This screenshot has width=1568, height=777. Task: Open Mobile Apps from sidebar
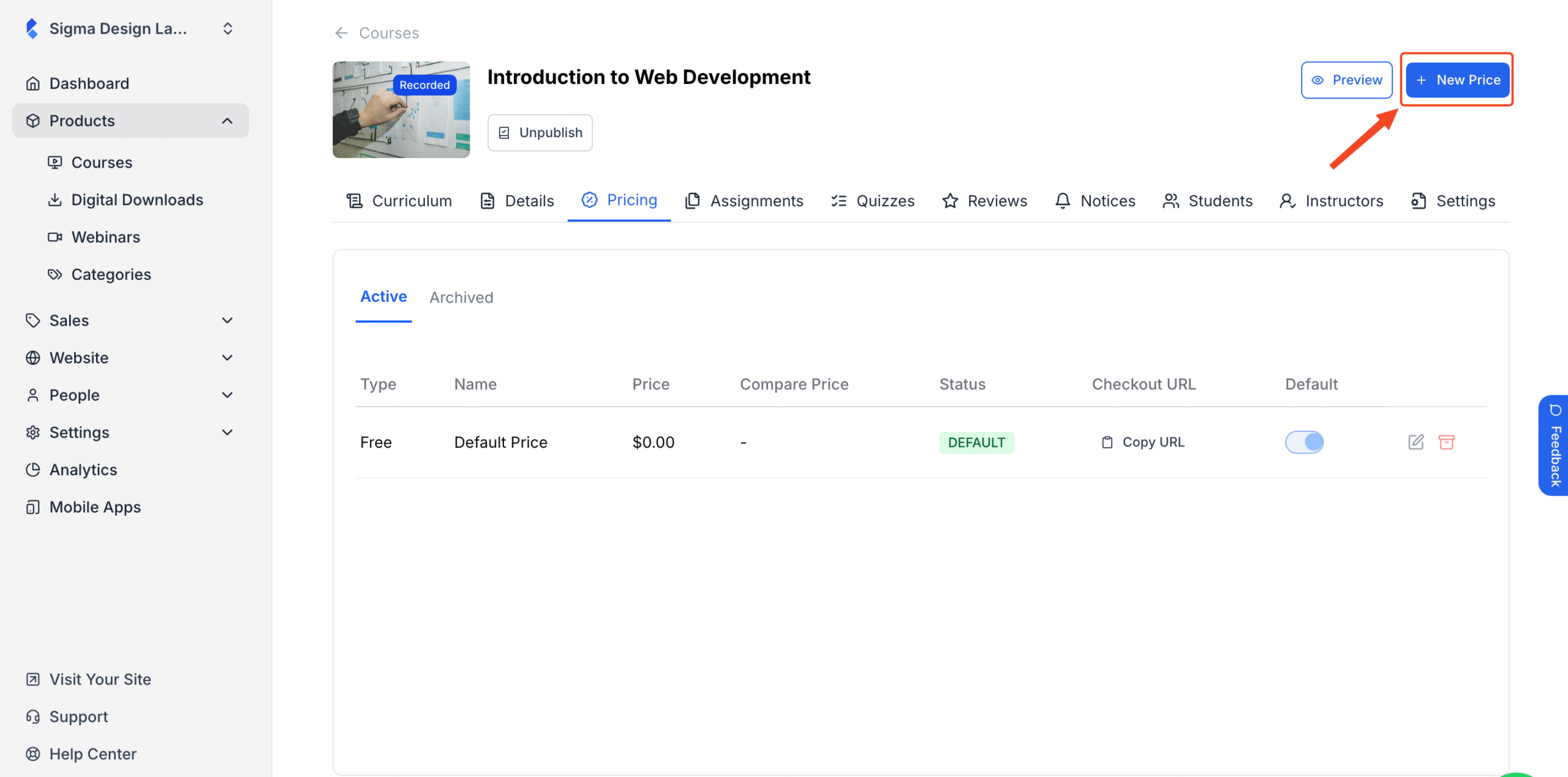coord(94,507)
